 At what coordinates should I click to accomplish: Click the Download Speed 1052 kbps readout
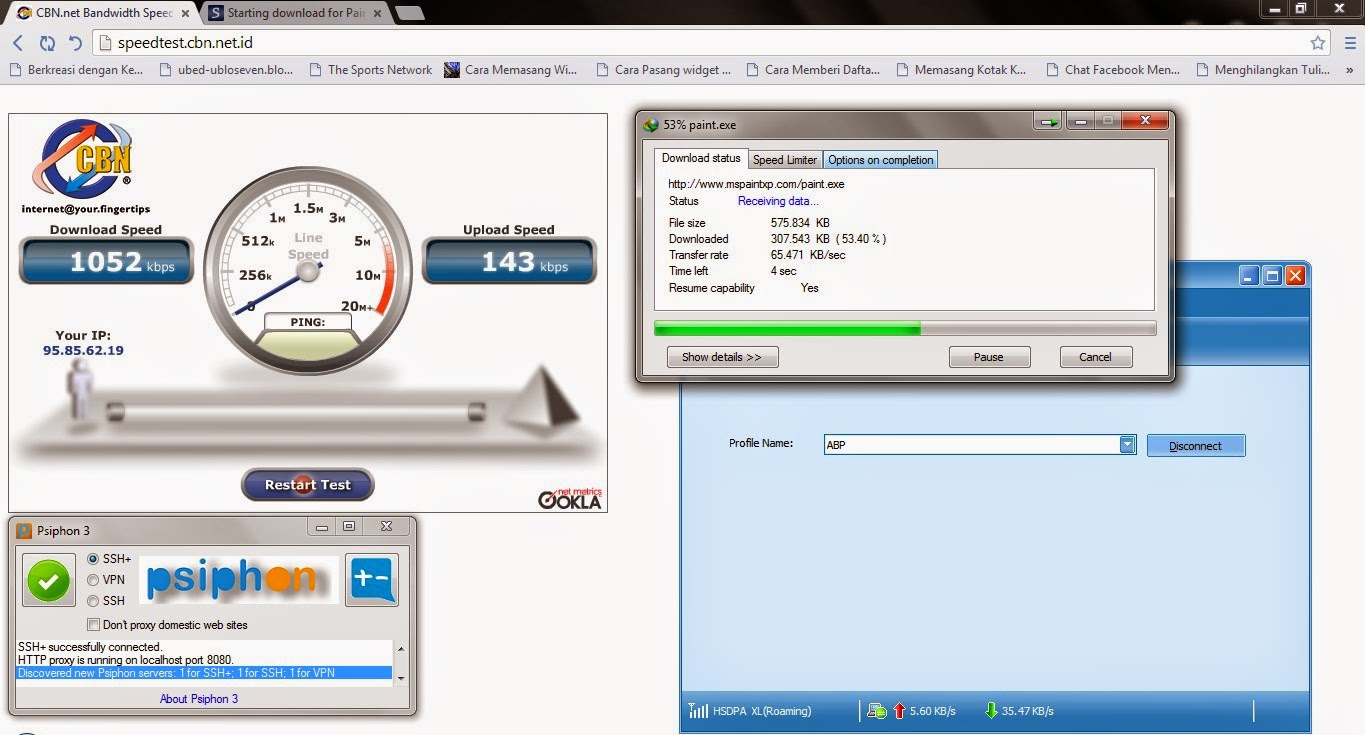[106, 261]
